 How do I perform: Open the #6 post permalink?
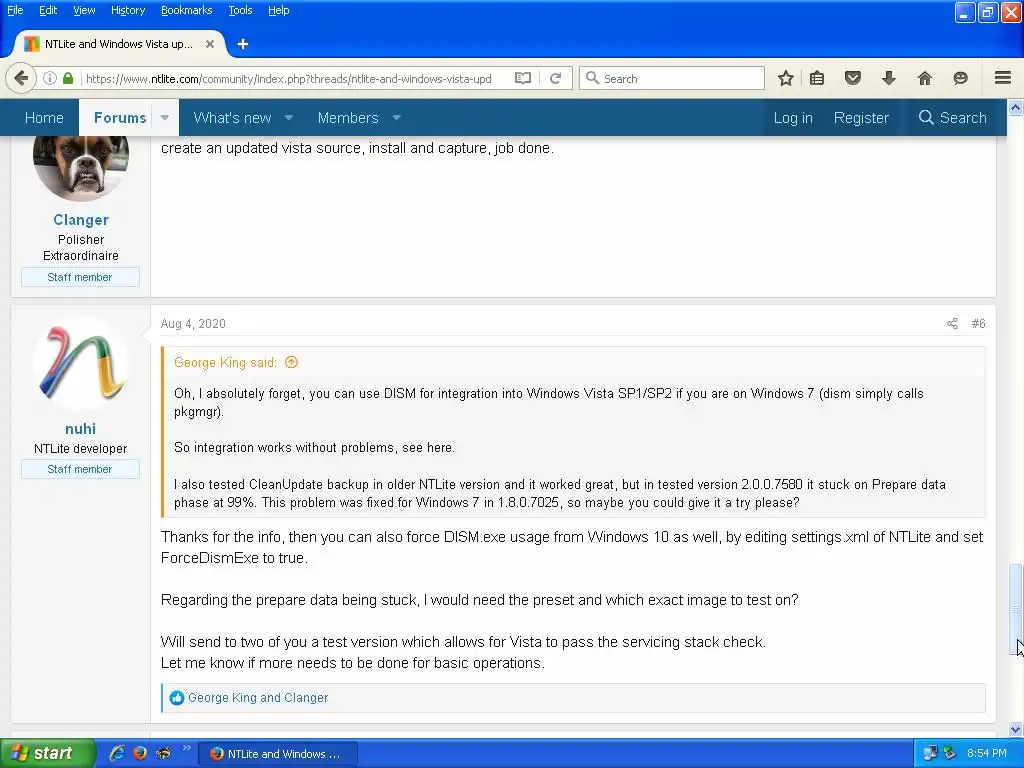(x=978, y=324)
